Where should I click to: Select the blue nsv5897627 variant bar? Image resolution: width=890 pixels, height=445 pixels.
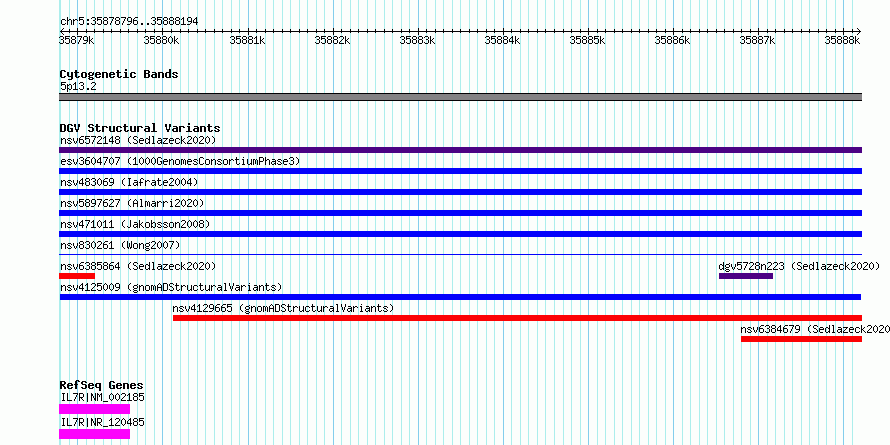coord(460,213)
